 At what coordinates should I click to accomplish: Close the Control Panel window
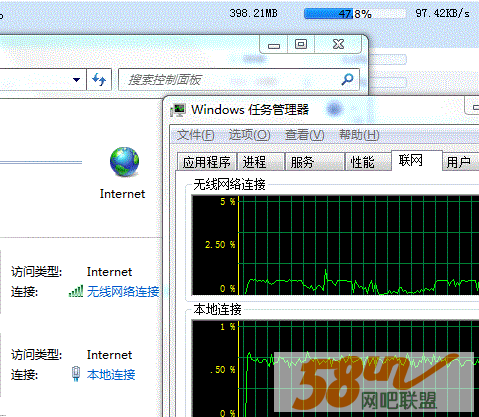[338, 45]
